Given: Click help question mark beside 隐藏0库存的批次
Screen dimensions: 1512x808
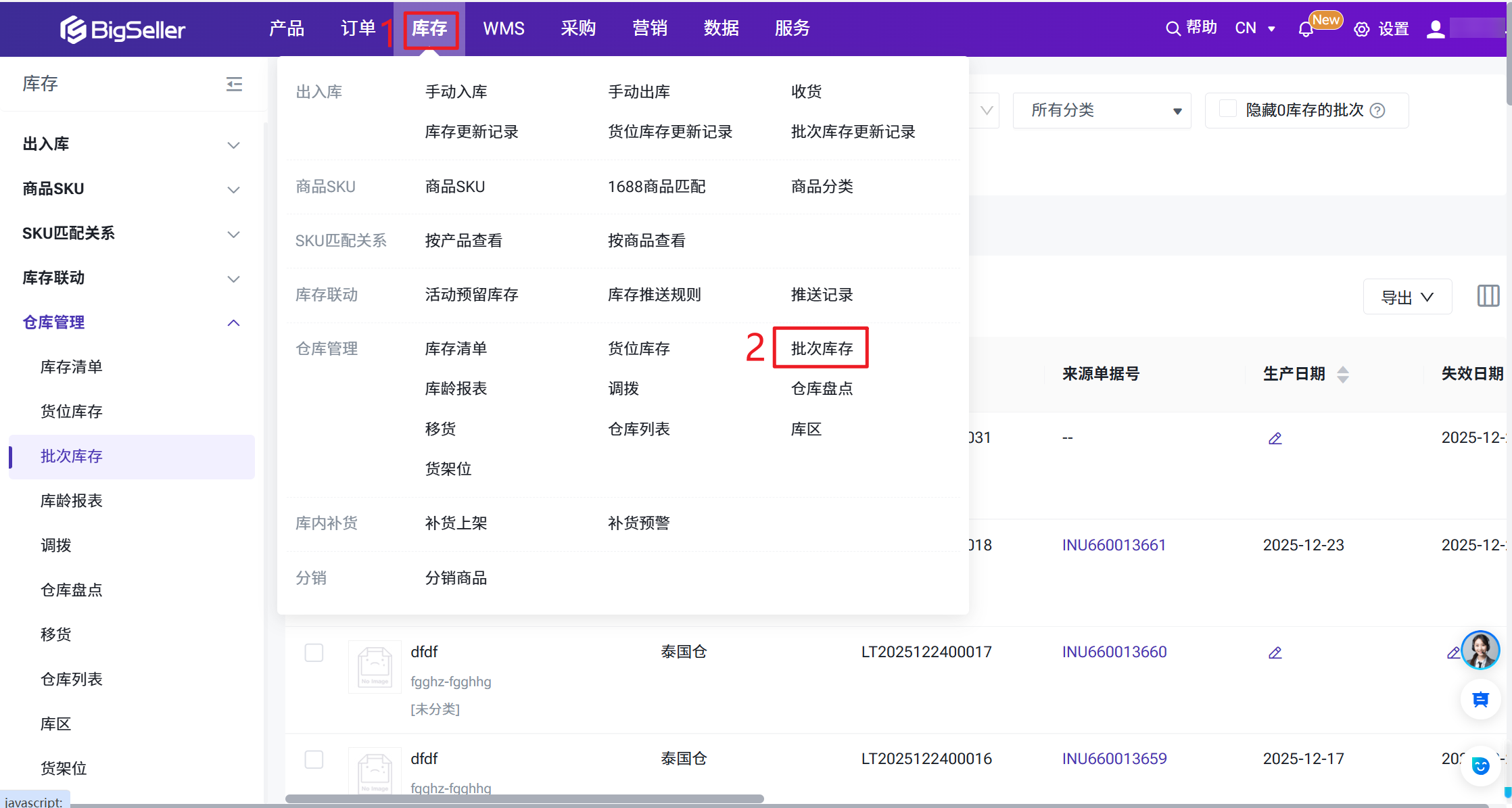Looking at the screenshot, I should 1377,110.
